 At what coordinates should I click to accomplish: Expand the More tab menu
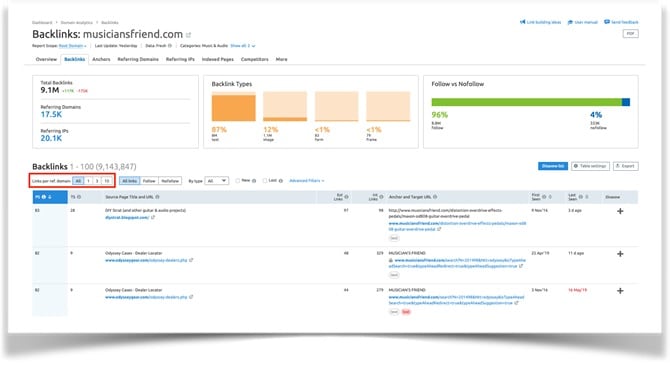[282, 59]
